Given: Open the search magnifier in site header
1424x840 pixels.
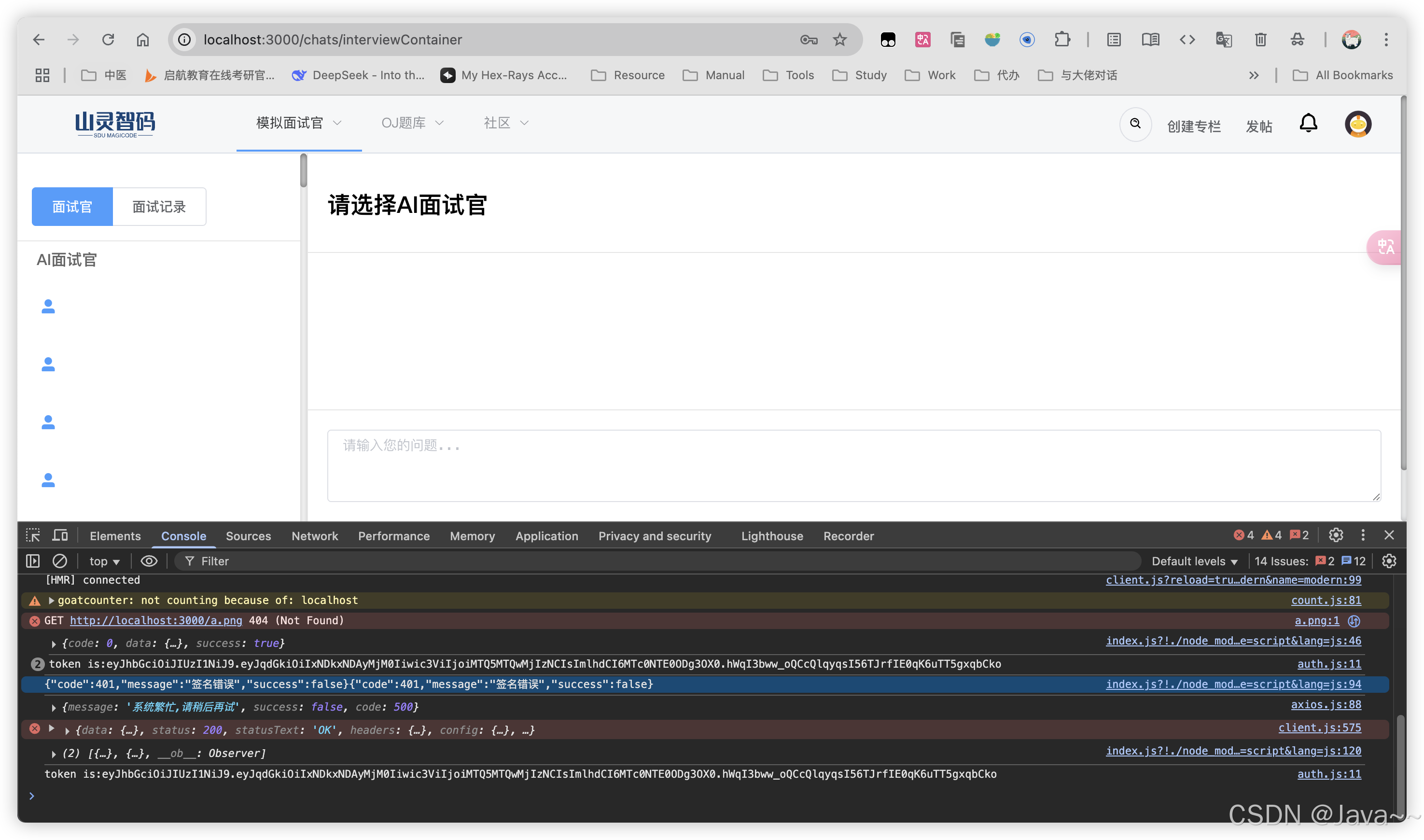Looking at the screenshot, I should click(x=1135, y=124).
